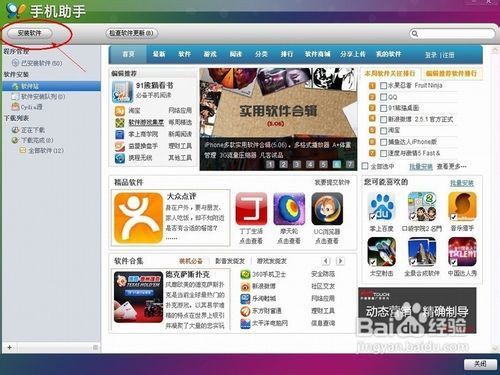Tick the QQ checkbox in ranking list
This screenshot has width=500, height=375.
(383, 97)
